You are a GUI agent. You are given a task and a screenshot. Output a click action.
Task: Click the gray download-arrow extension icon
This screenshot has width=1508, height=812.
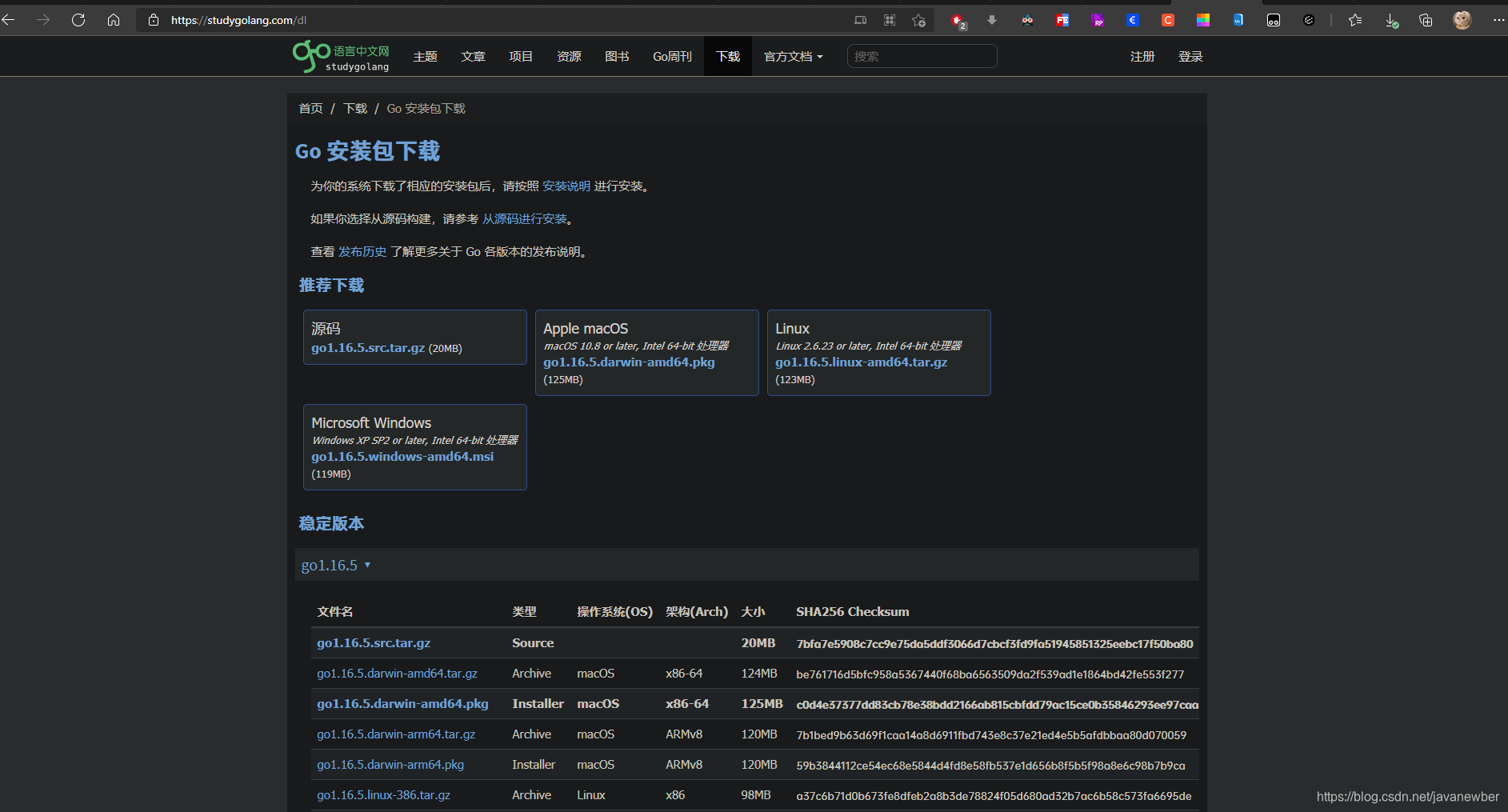[992, 20]
